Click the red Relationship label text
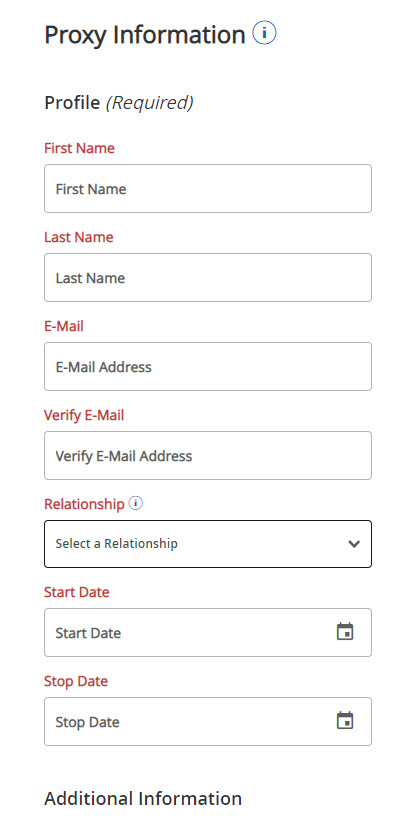This screenshot has width=398, height=819. point(84,504)
